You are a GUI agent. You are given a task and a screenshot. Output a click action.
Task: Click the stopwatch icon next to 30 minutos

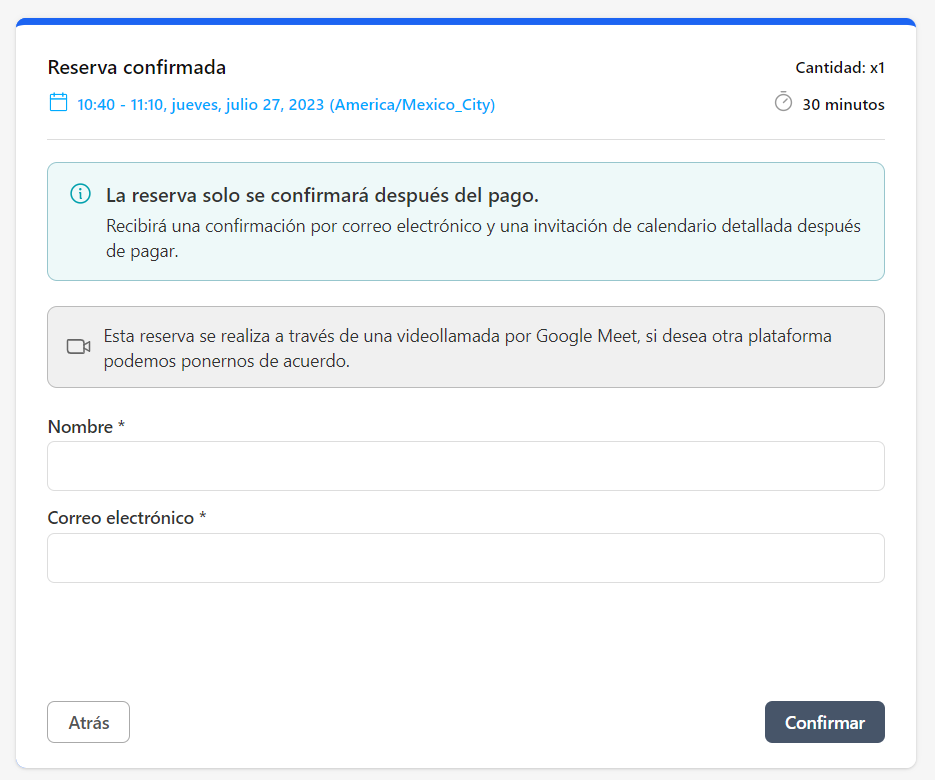783,103
